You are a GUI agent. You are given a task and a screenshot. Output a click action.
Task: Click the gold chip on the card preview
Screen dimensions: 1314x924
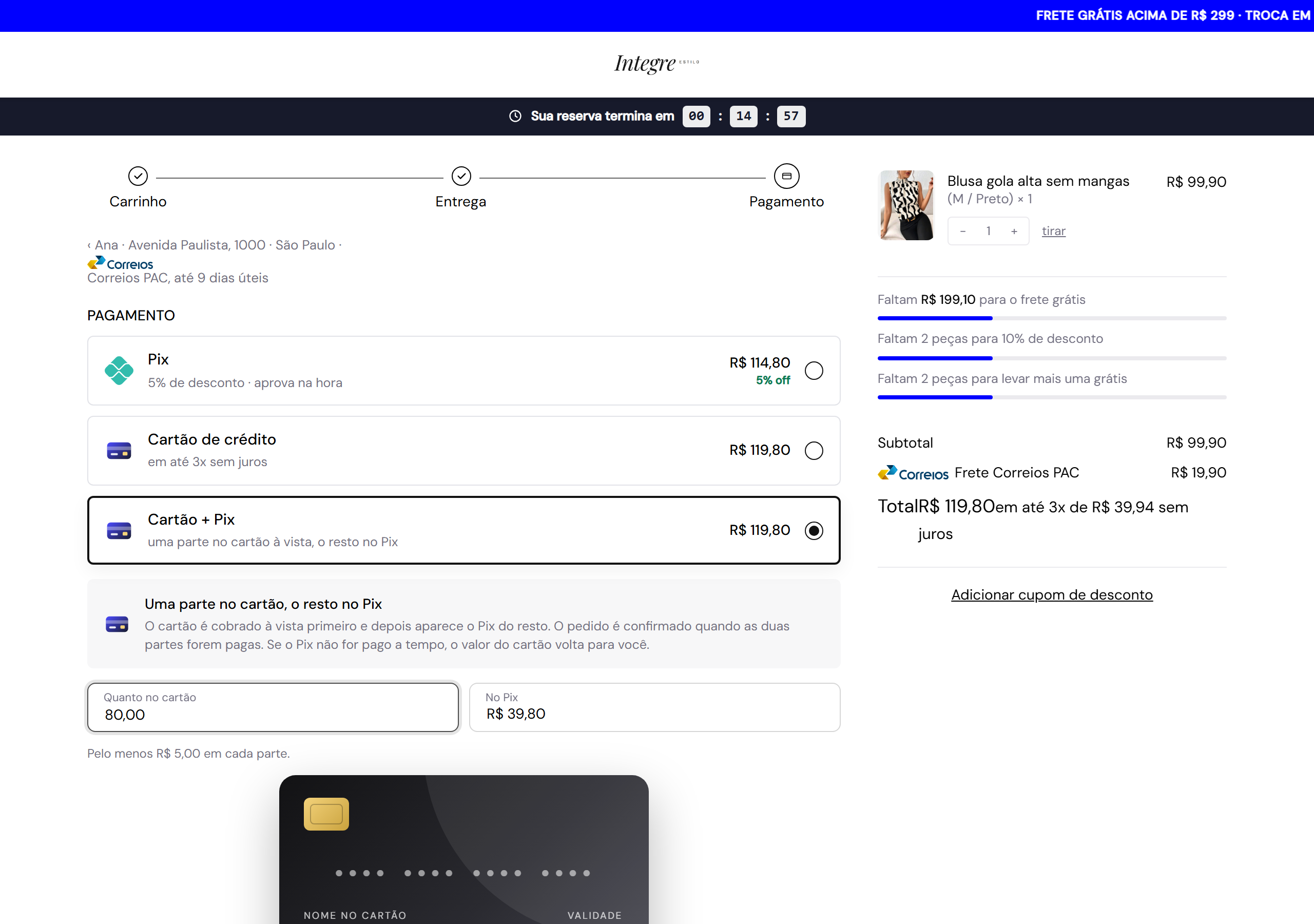(326, 814)
